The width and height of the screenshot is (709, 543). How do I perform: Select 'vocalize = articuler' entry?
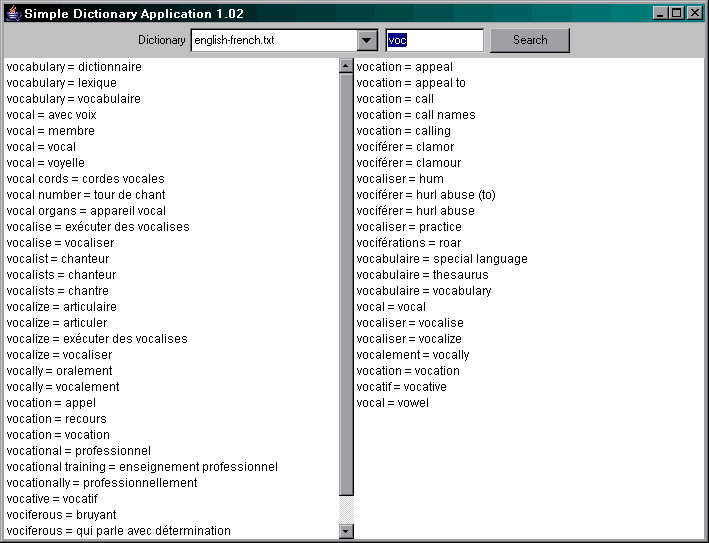[x=57, y=323]
